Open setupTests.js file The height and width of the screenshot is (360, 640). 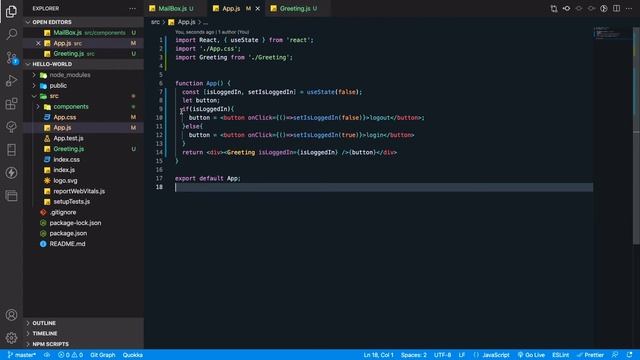pos(83,202)
